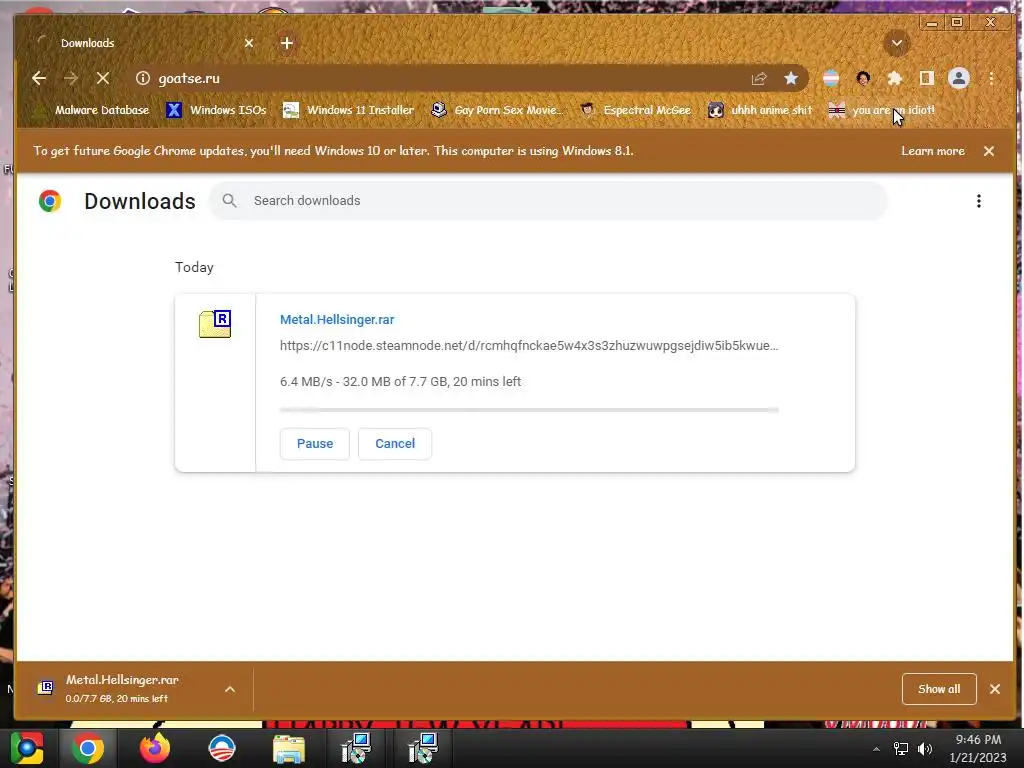Screen dimensions: 1024x768
Task: Click the RAR file icon in download card
Action: click(215, 324)
